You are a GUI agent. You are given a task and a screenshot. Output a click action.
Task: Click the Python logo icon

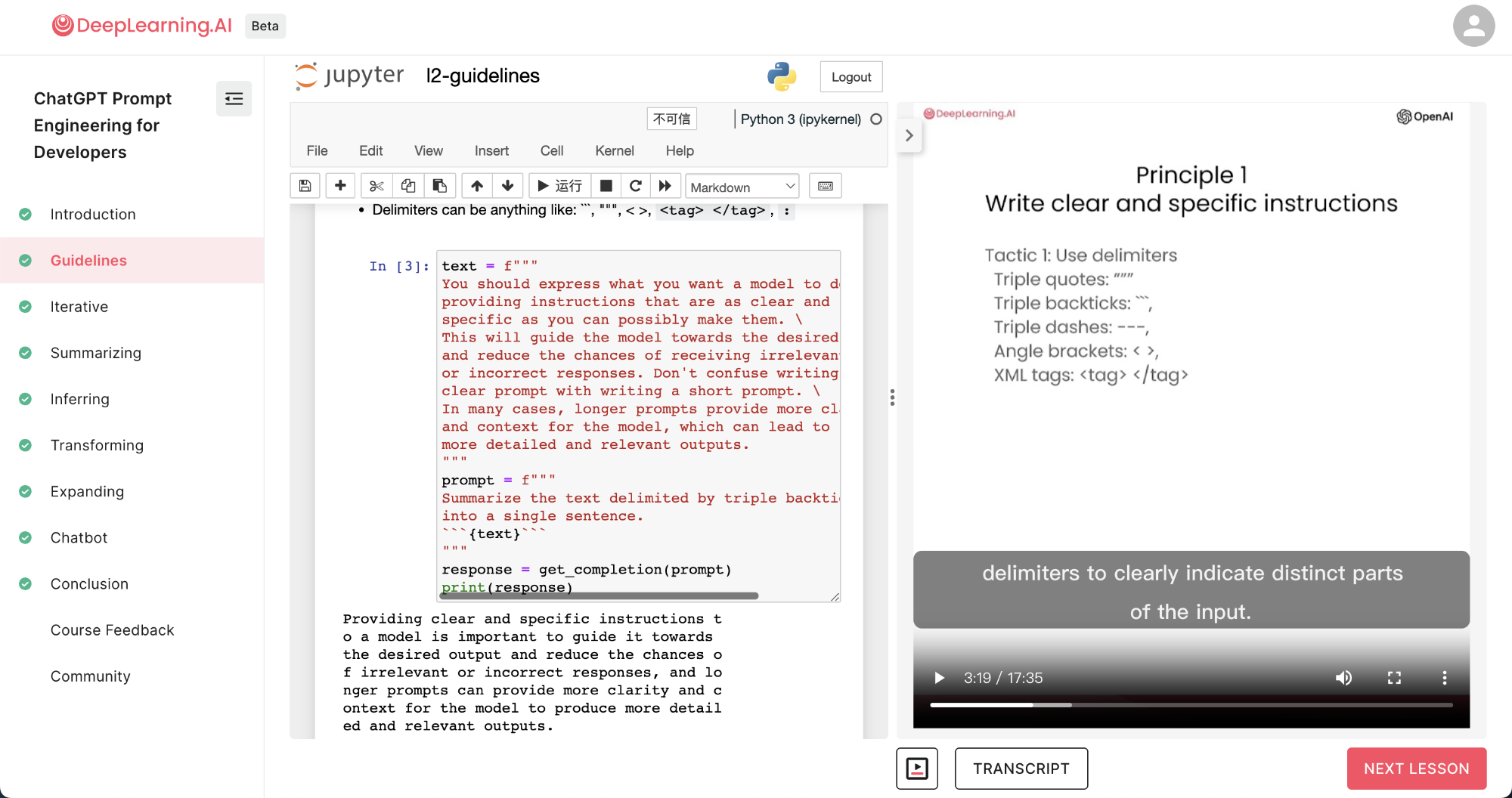(782, 76)
